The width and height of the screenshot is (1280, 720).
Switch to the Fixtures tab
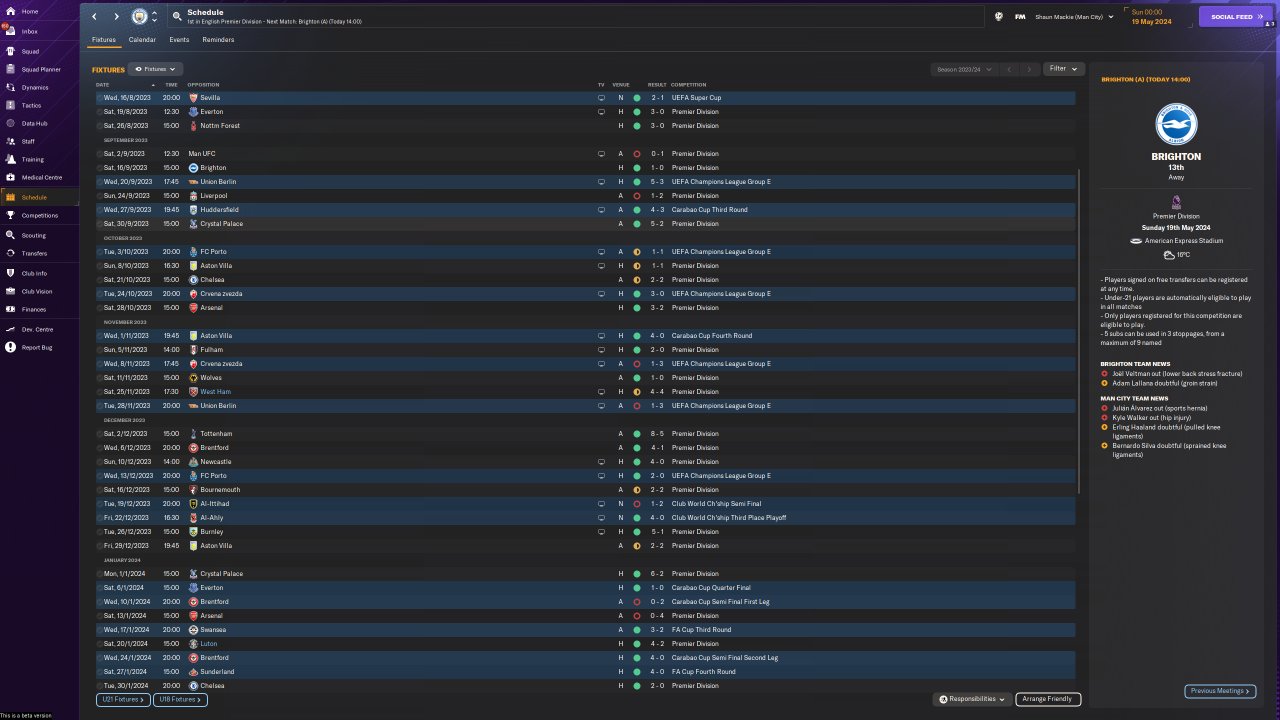pos(104,40)
